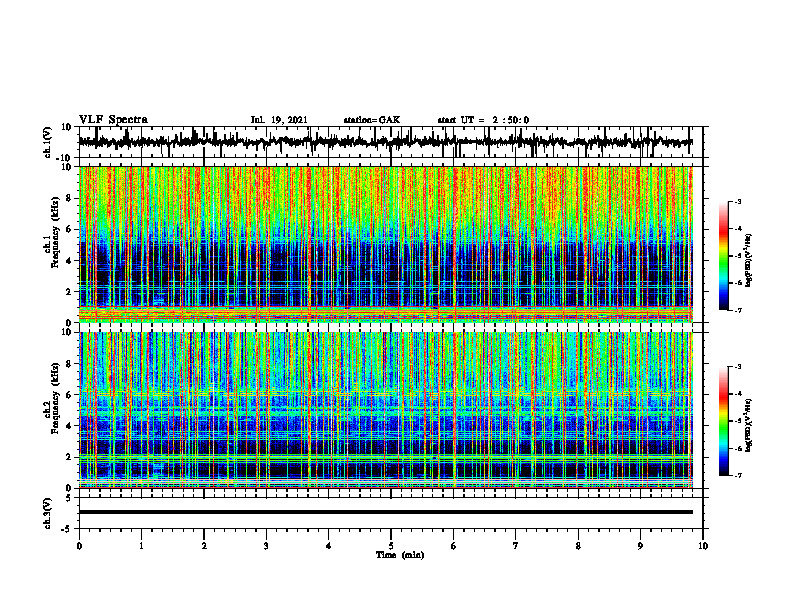Click the '6' kHz tick on ch.2 spectrogram
This screenshot has height=612, width=792.
click(x=70, y=395)
